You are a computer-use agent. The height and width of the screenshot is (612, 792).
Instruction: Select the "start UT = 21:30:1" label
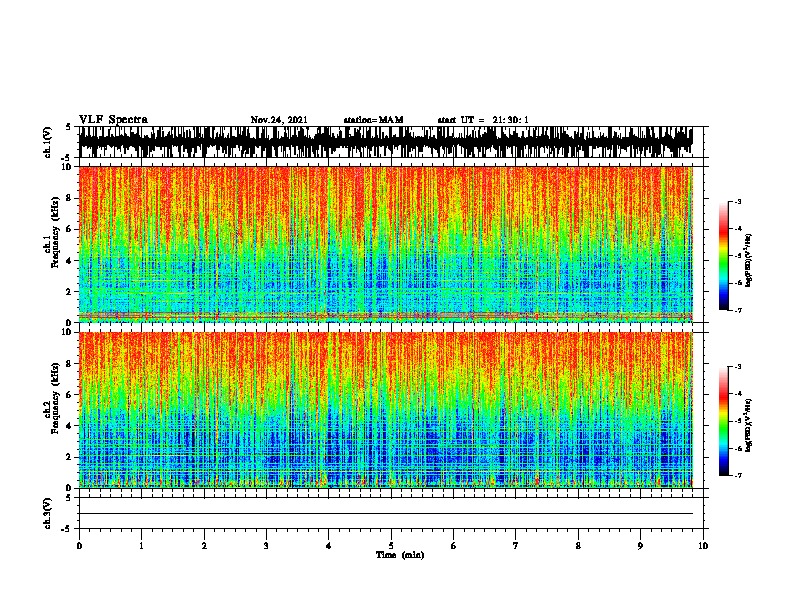(483, 120)
